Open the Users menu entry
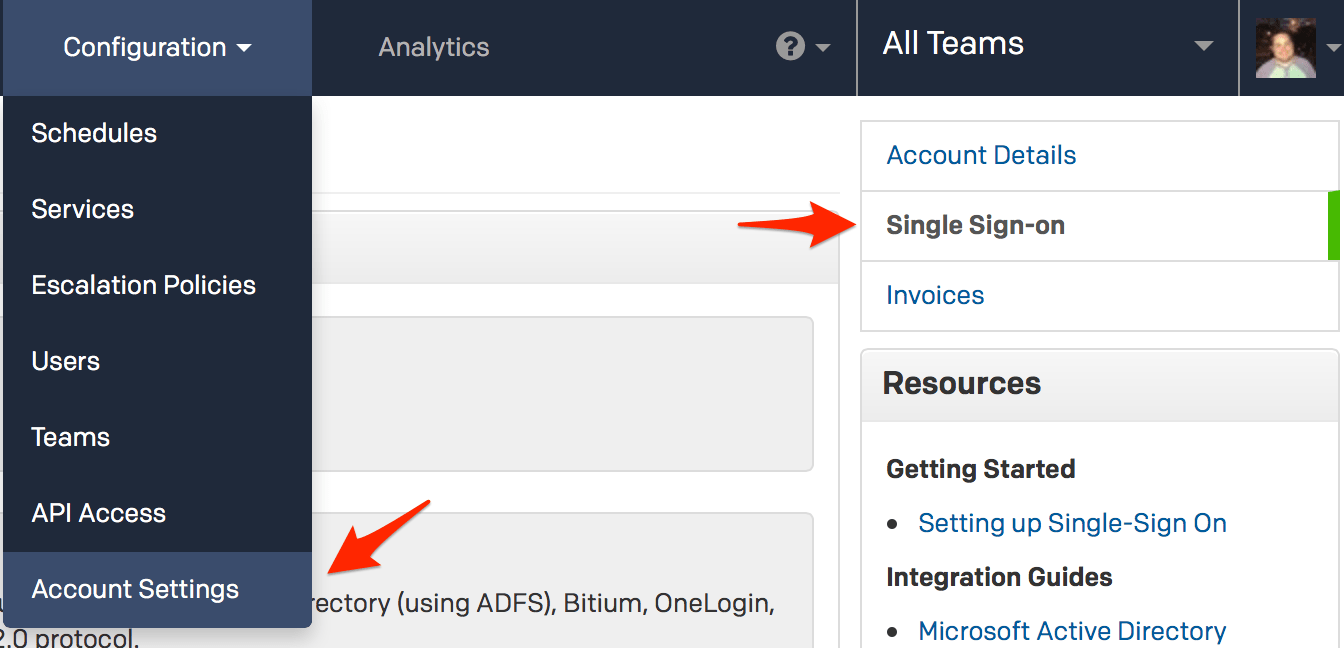This screenshot has width=1344, height=648. (65, 361)
